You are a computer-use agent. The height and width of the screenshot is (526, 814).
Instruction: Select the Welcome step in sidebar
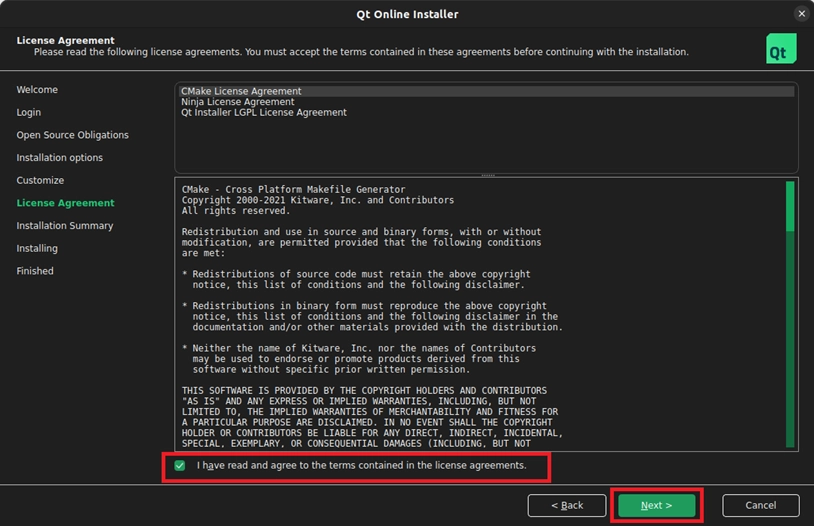[37, 90]
